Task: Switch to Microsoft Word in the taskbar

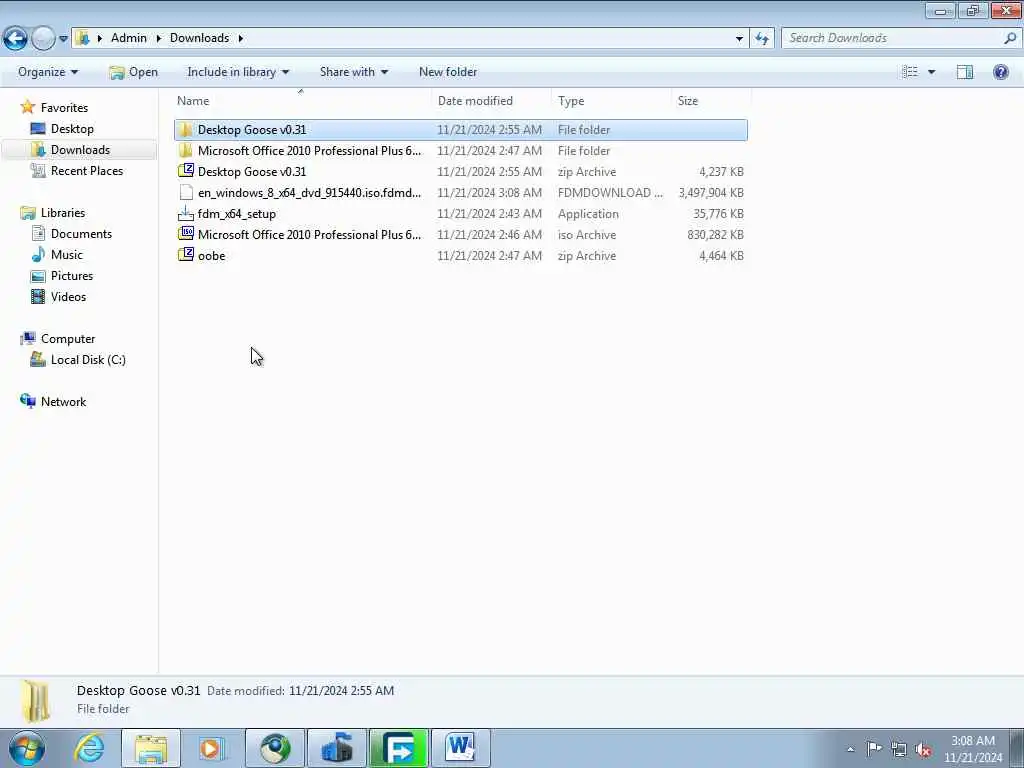Action: coord(460,748)
